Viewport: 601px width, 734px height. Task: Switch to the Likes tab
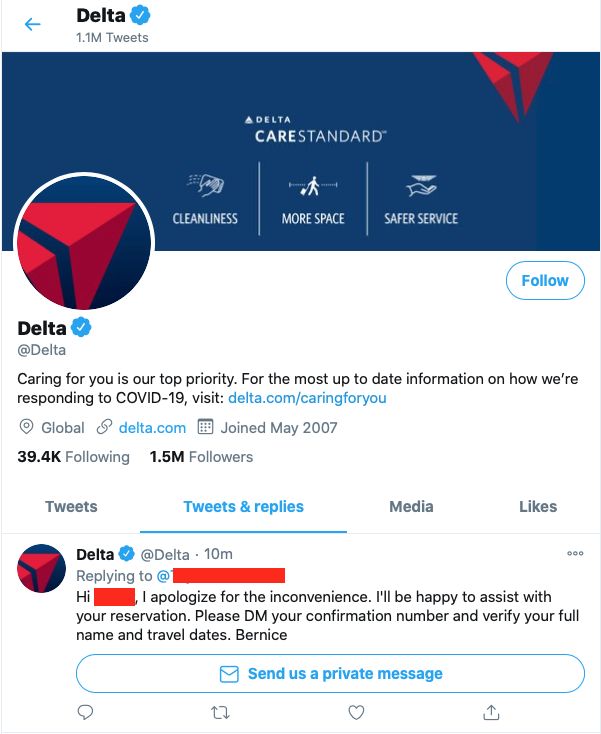click(x=538, y=506)
